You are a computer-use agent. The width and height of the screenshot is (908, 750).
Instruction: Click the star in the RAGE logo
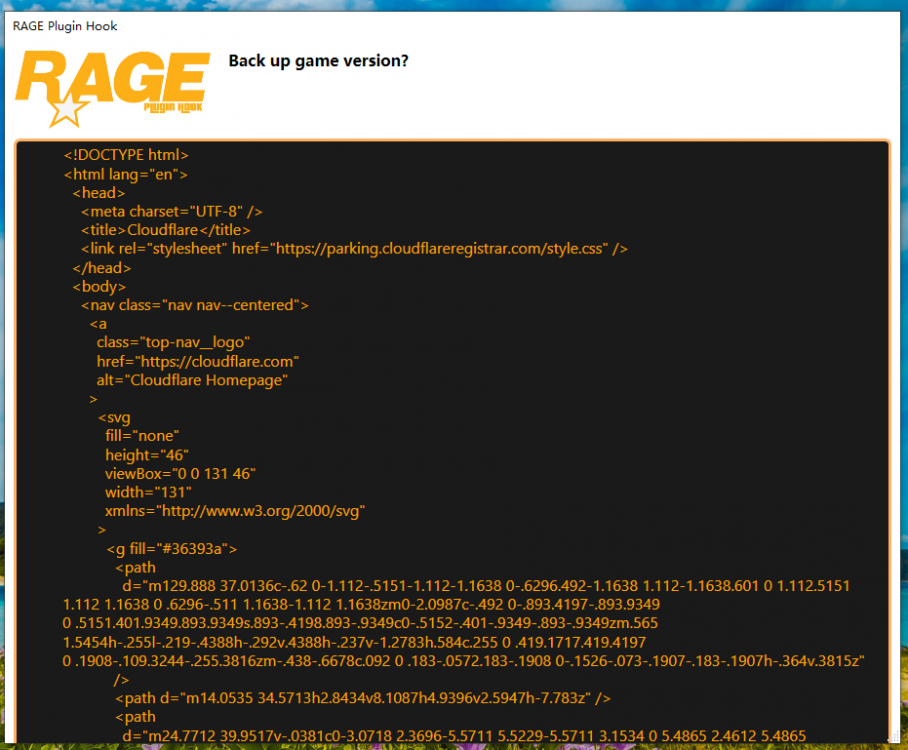pos(67,109)
